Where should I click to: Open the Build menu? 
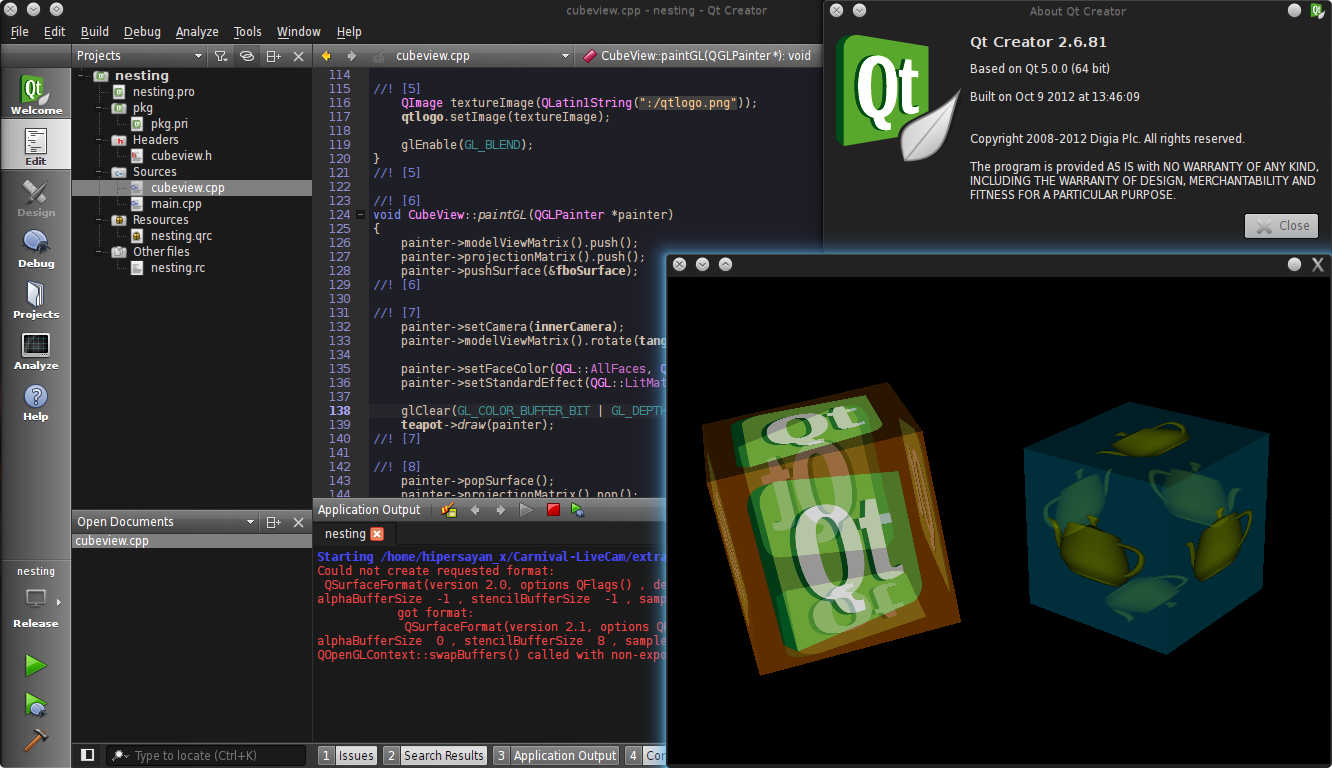[x=95, y=32]
